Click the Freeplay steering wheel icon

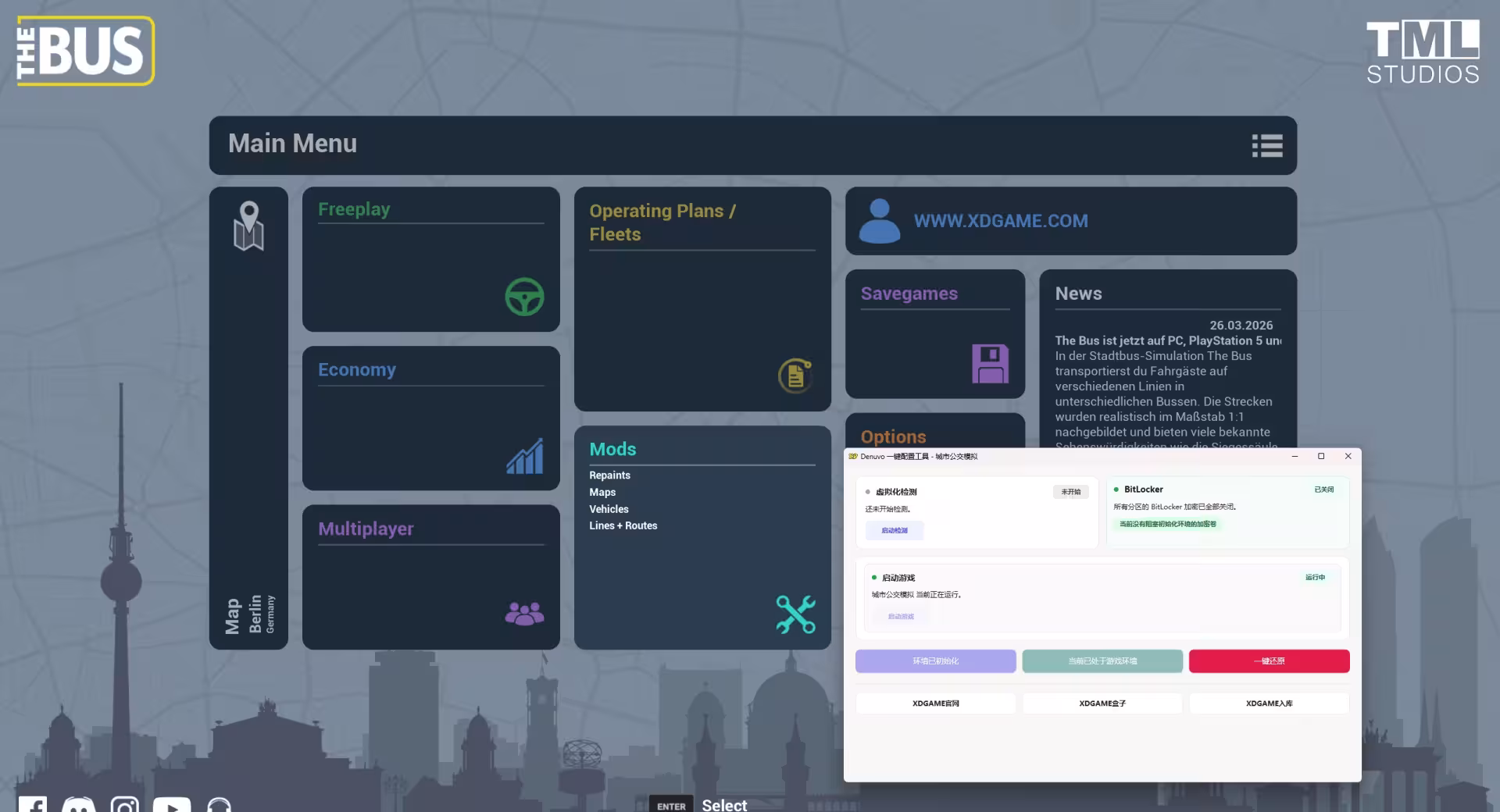[x=524, y=297]
